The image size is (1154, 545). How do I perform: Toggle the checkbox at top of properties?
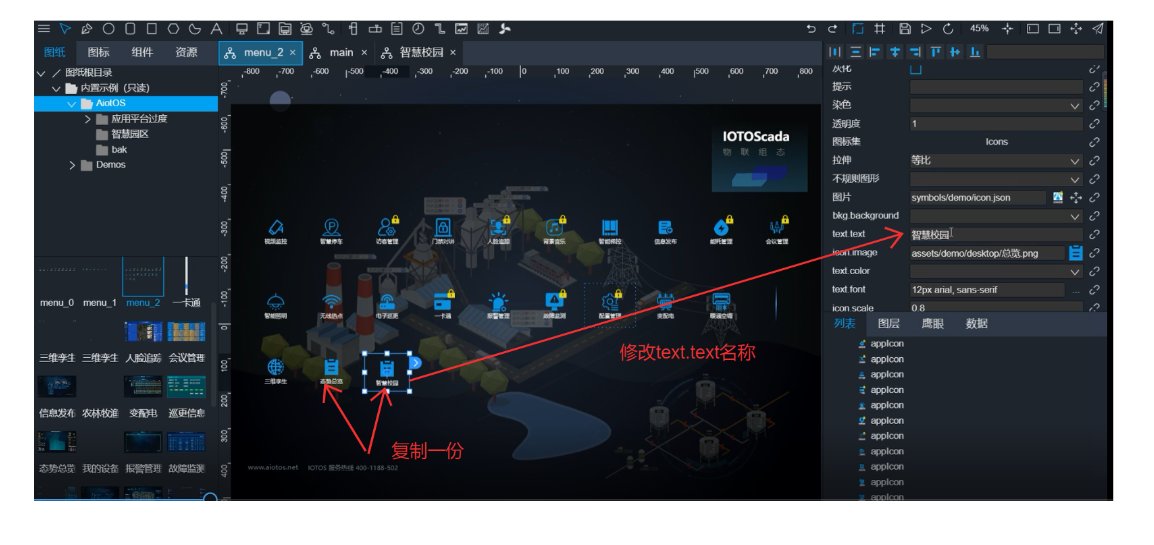click(x=915, y=70)
